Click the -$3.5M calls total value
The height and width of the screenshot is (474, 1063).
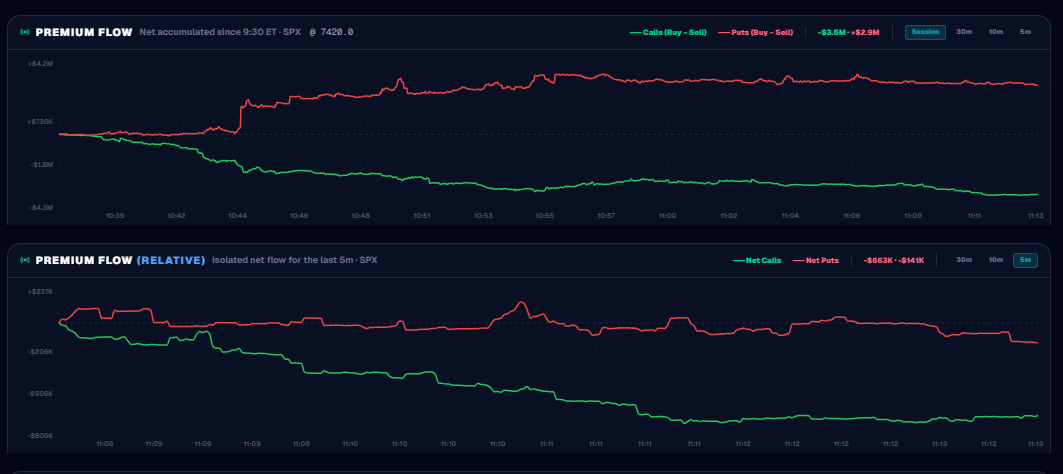(833, 32)
